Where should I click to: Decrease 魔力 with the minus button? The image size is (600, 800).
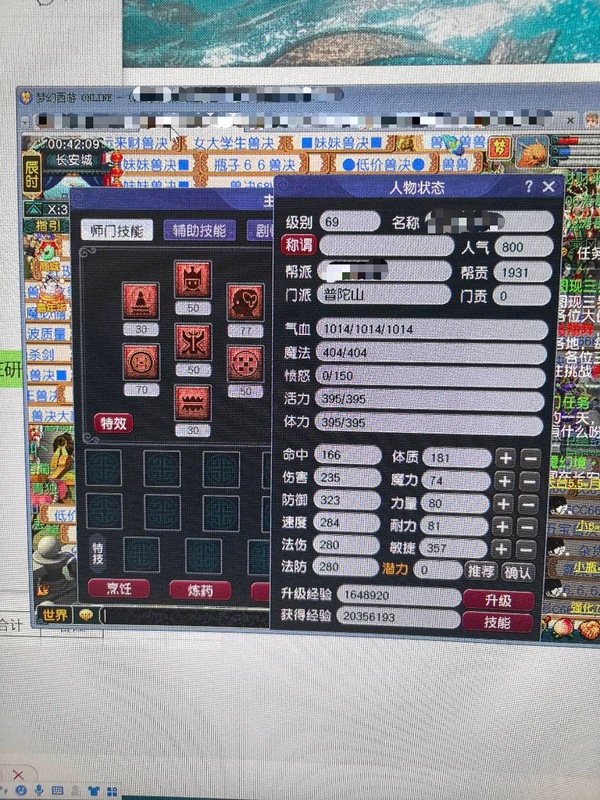pos(530,482)
